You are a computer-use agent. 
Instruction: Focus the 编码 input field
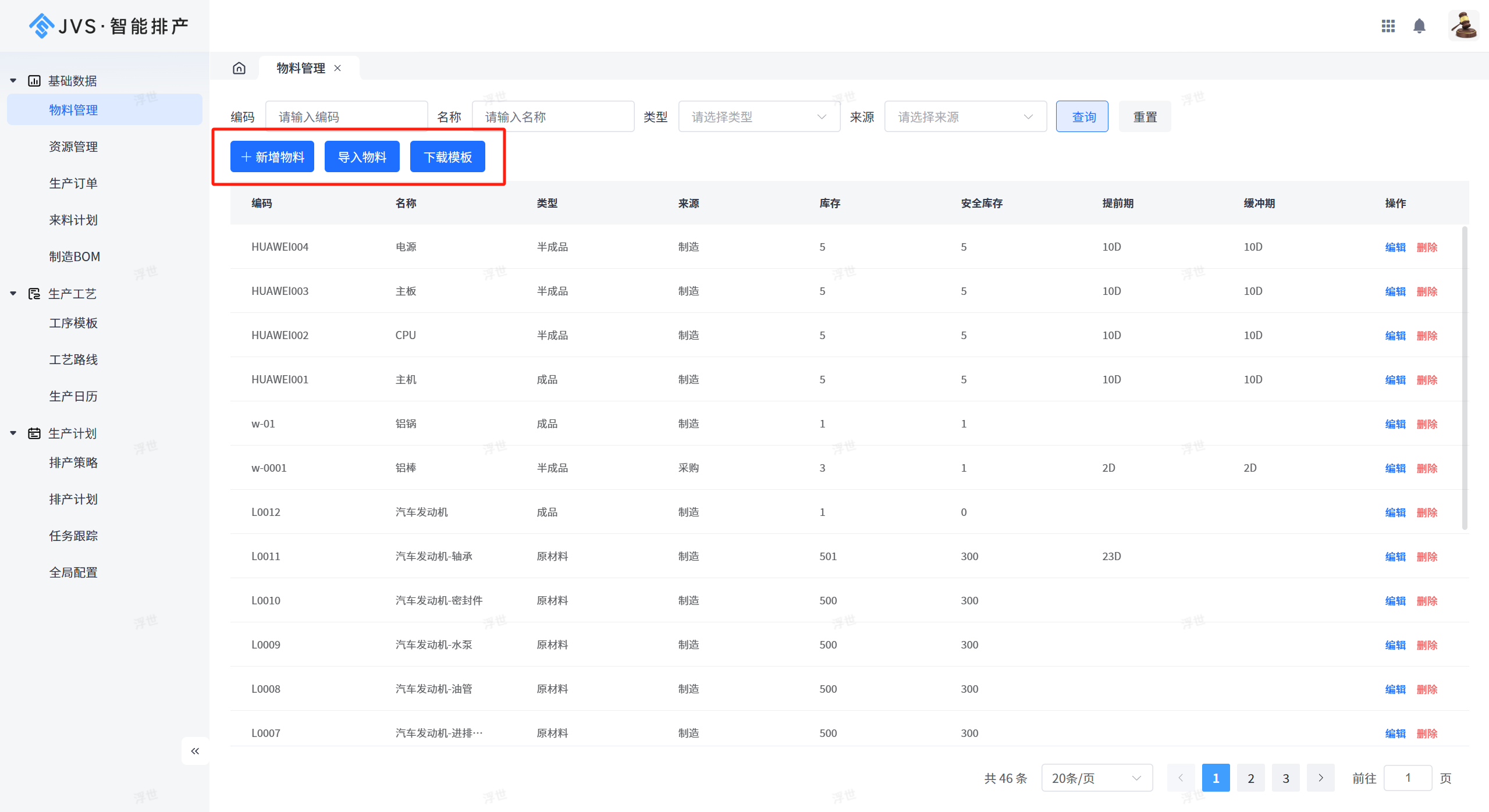coord(346,117)
